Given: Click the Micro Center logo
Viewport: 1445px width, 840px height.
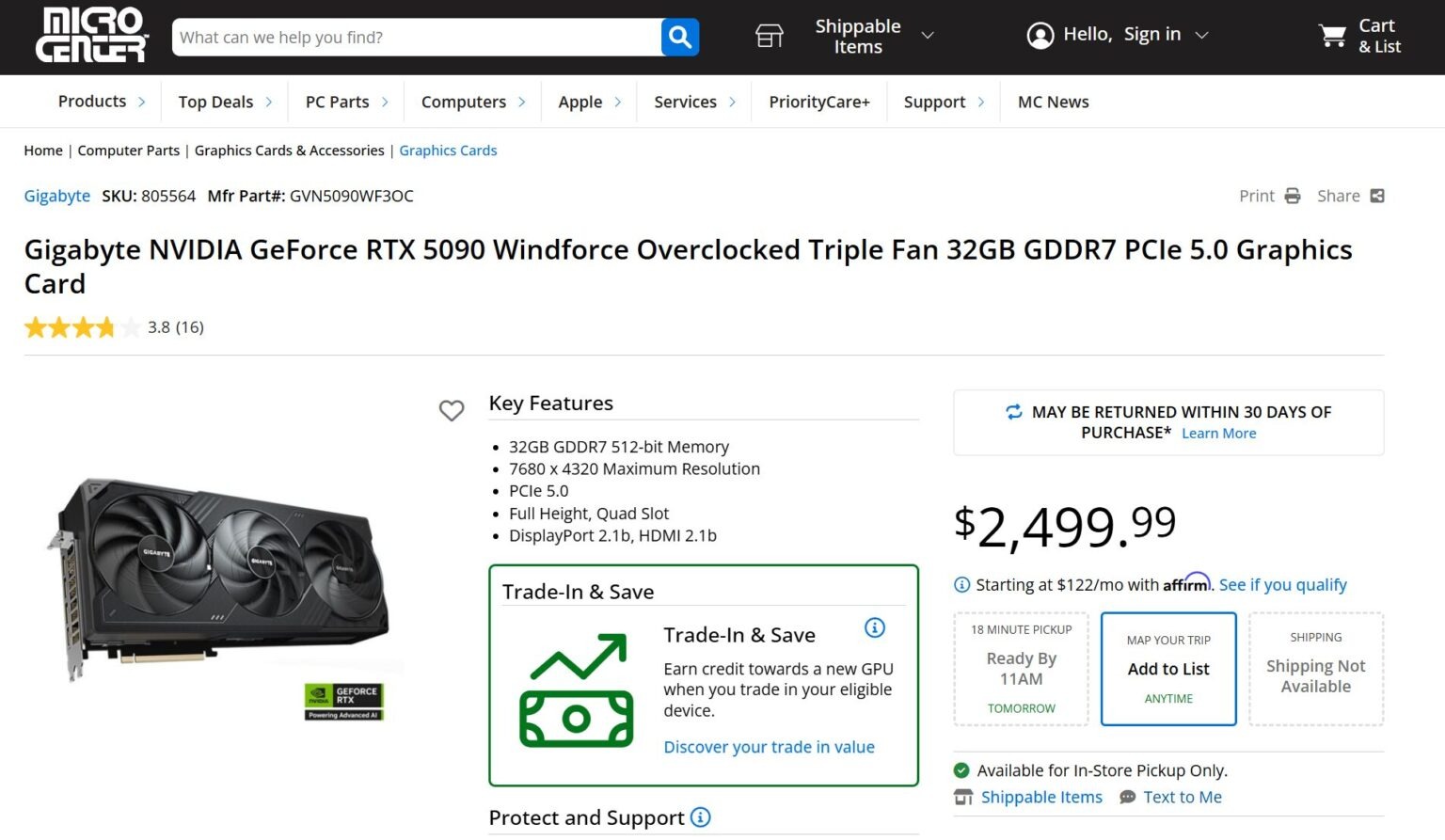Looking at the screenshot, I should [x=91, y=36].
